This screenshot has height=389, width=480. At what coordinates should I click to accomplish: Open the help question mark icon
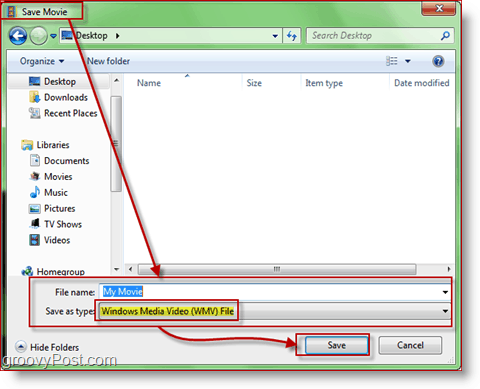438,61
